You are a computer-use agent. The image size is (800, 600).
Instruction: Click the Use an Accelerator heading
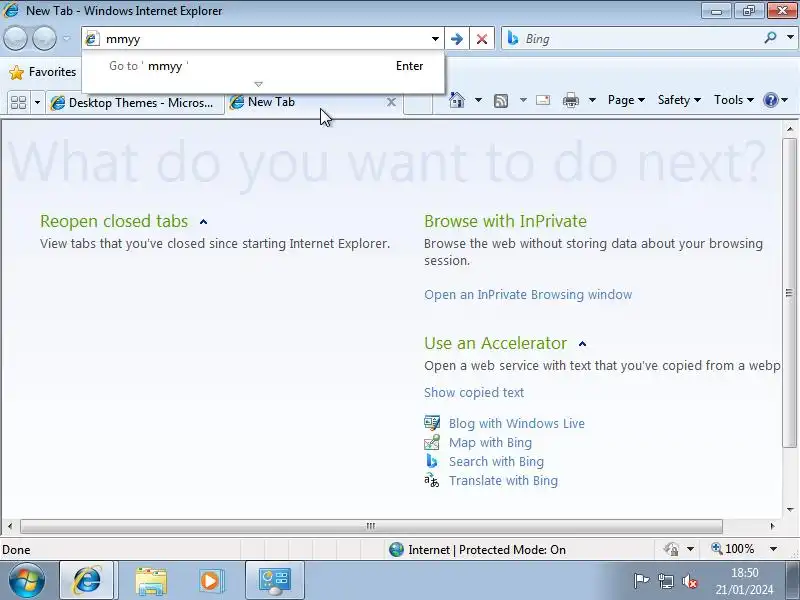click(x=495, y=343)
